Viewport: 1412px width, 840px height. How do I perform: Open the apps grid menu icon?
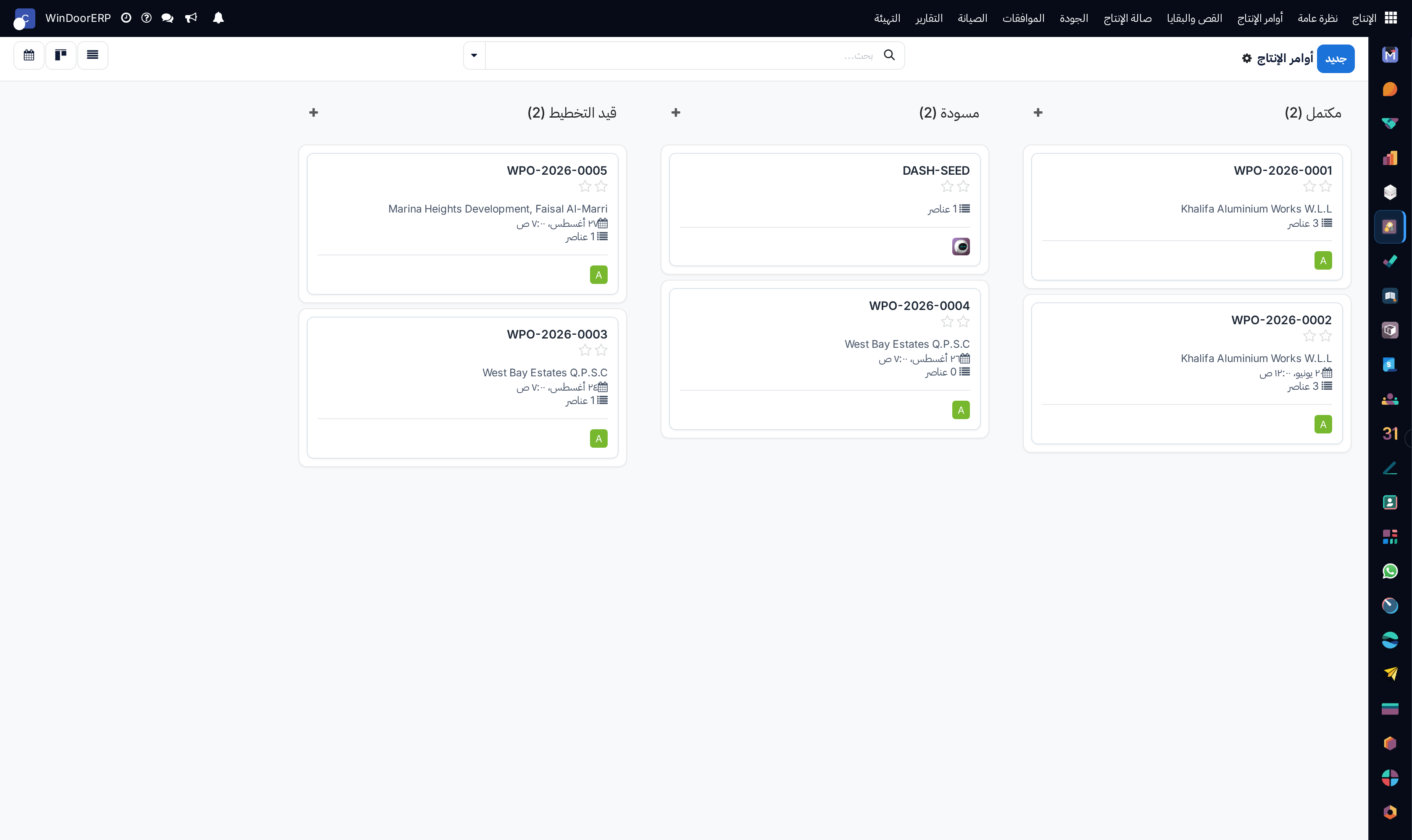coord(1391,18)
